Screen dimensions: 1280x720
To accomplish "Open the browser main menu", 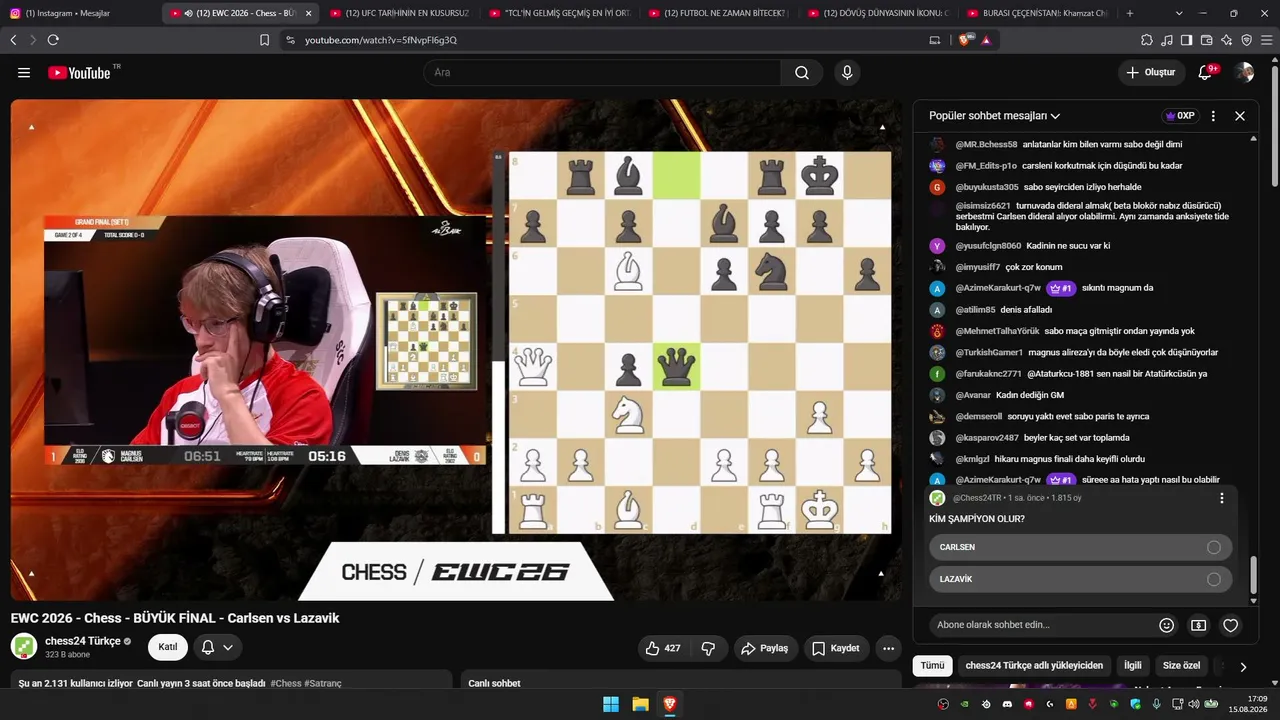I will coord(1266,40).
